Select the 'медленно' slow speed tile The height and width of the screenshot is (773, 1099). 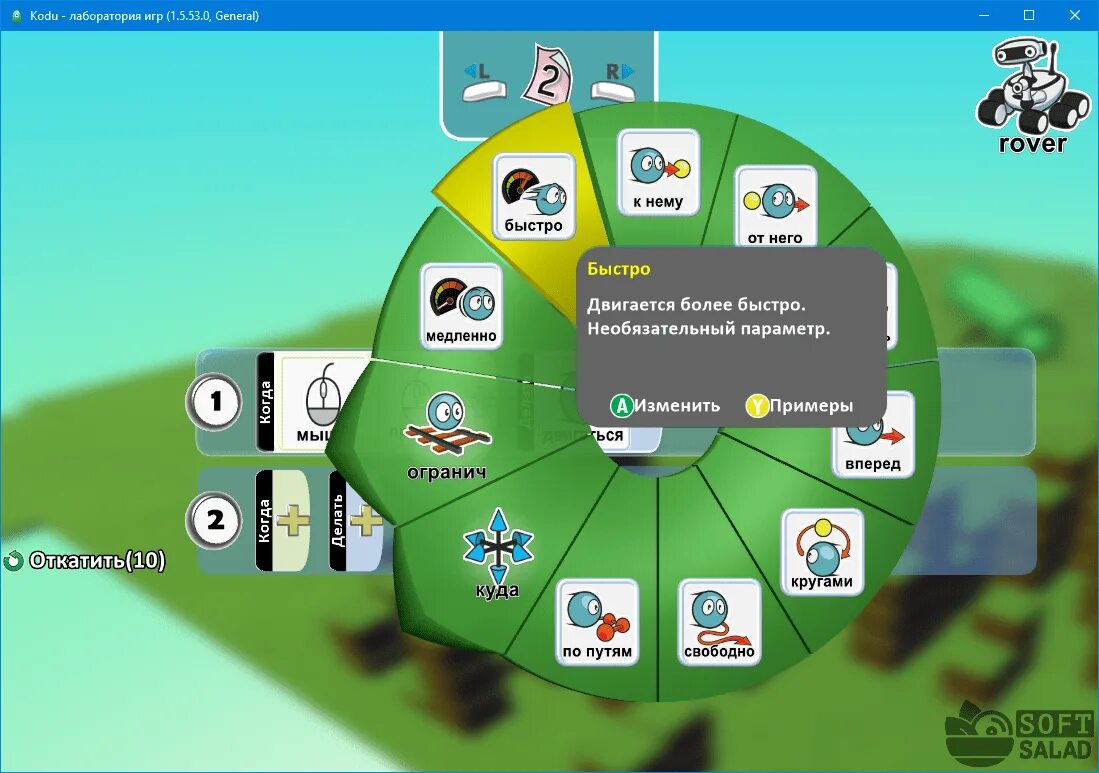pos(461,306)
